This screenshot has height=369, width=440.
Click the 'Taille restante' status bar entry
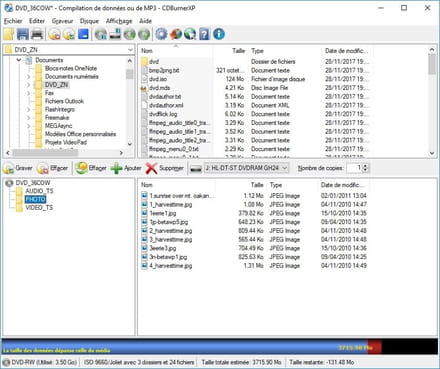(322, 362)
